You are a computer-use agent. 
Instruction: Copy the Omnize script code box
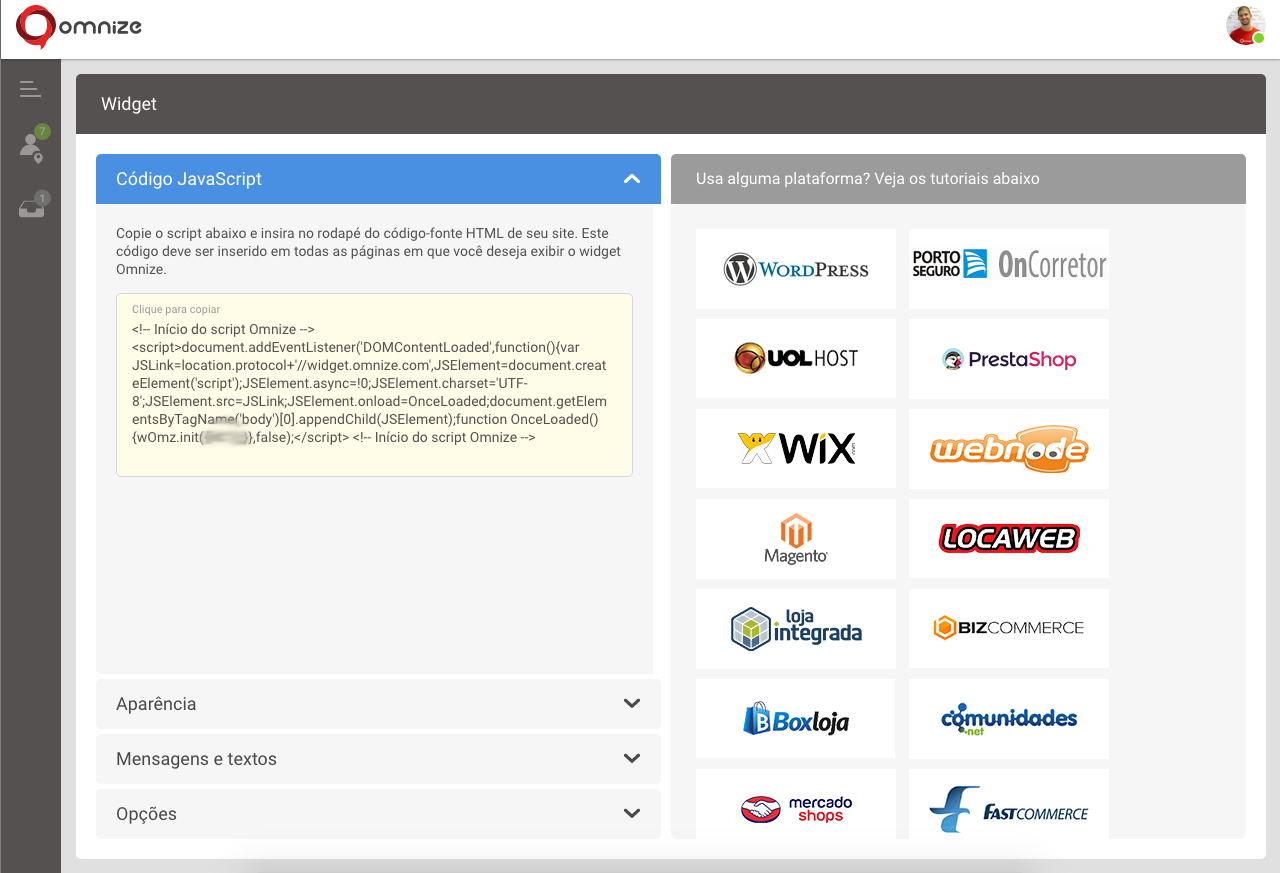[x=374, y=385]
